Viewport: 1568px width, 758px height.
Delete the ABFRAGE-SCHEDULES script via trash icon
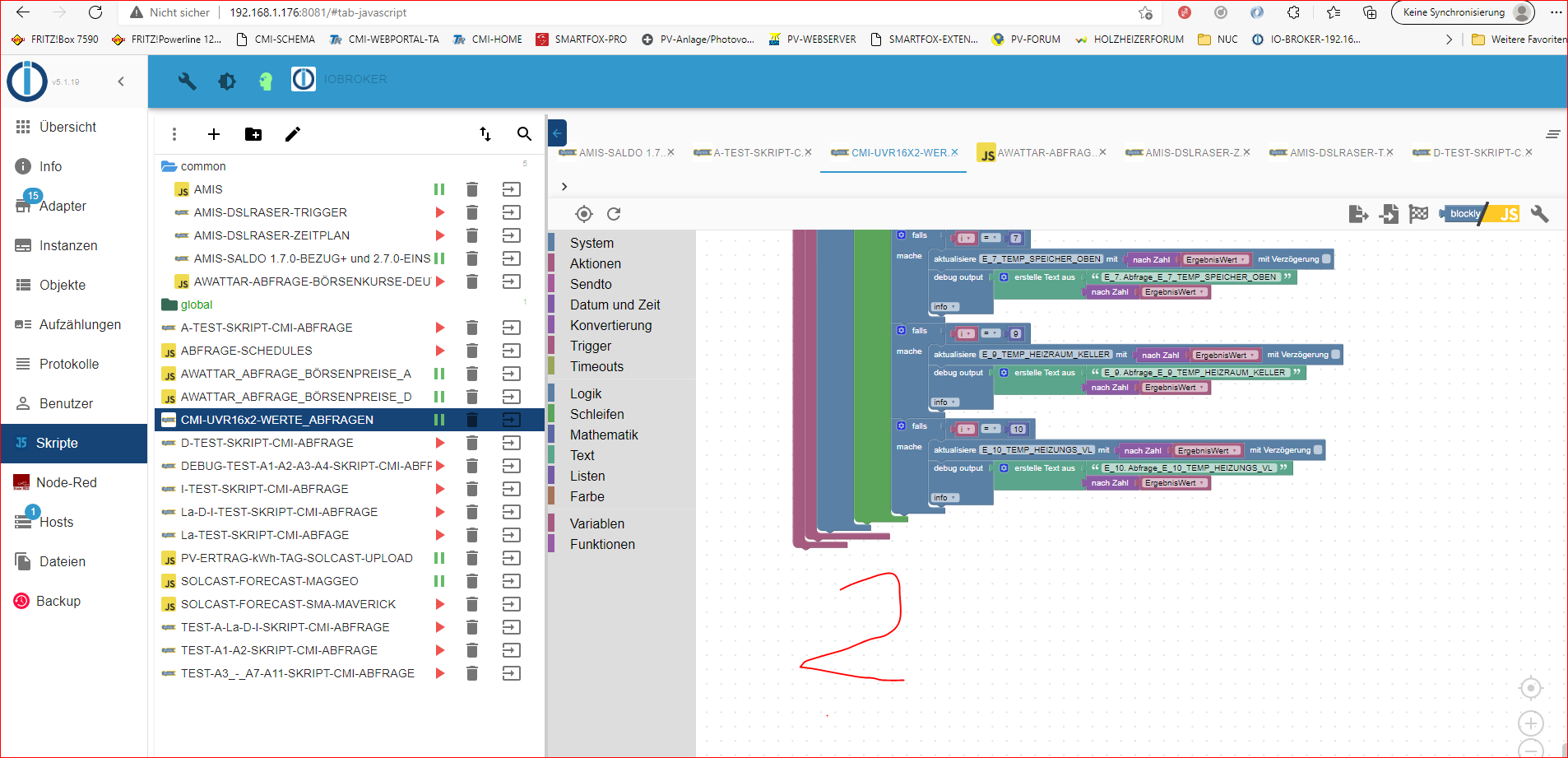[x=472, y=351]
